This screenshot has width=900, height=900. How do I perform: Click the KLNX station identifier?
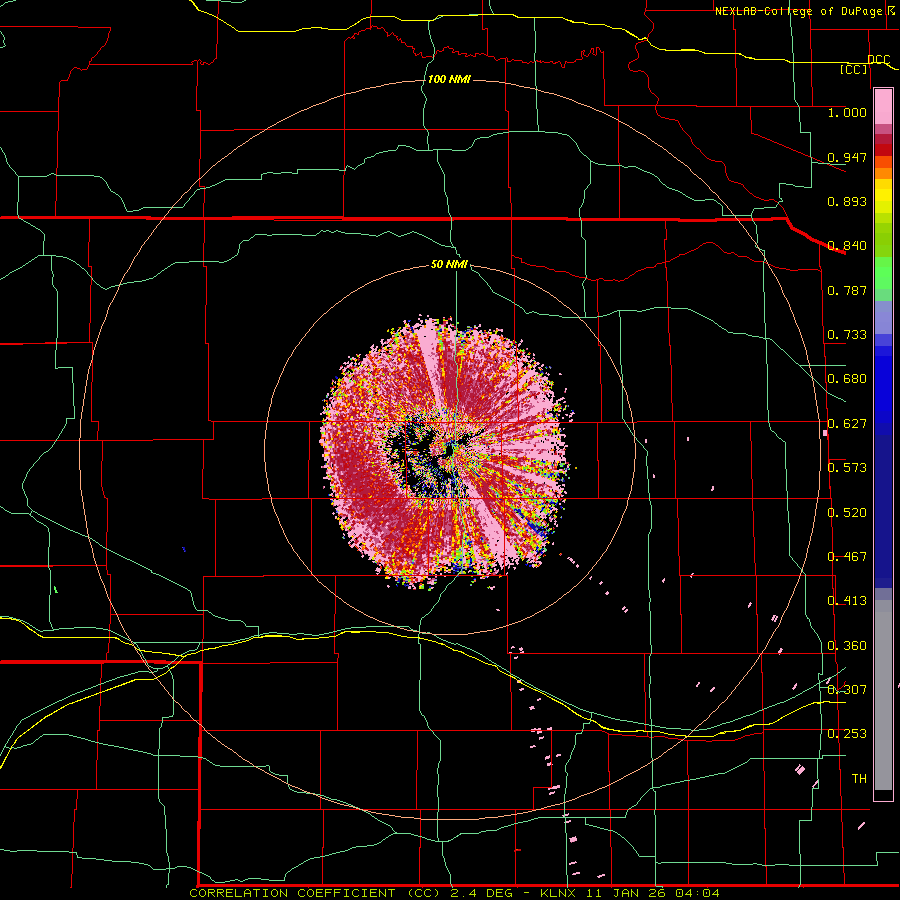560,893
